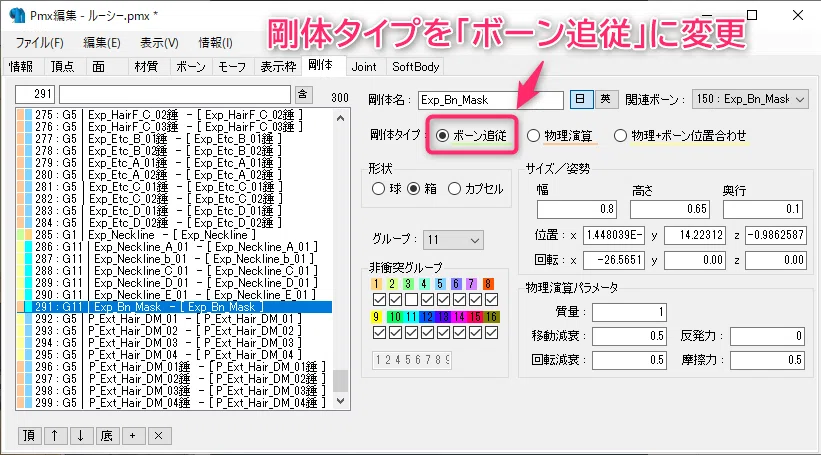Click the PMX editor app icon in title bar
The height and width of the screenshot is (455, 821).
(x=17, y=15)
